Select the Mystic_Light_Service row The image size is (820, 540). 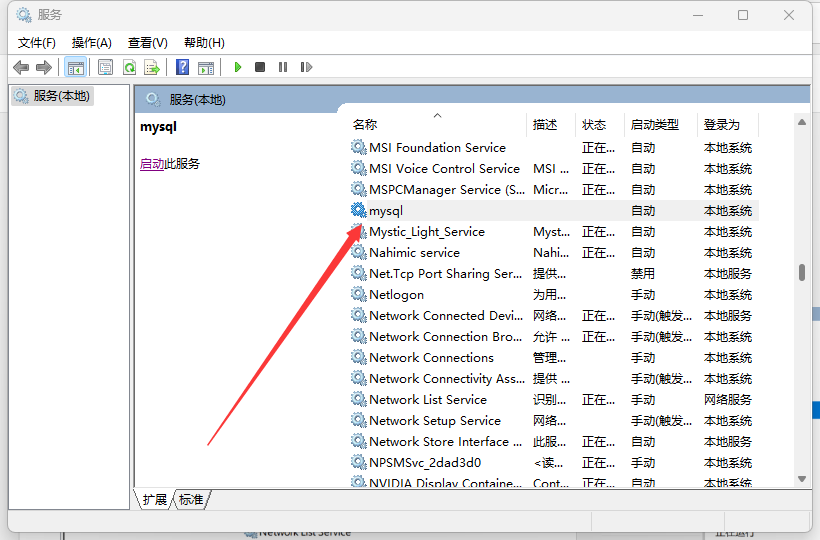tap(553, 232)
